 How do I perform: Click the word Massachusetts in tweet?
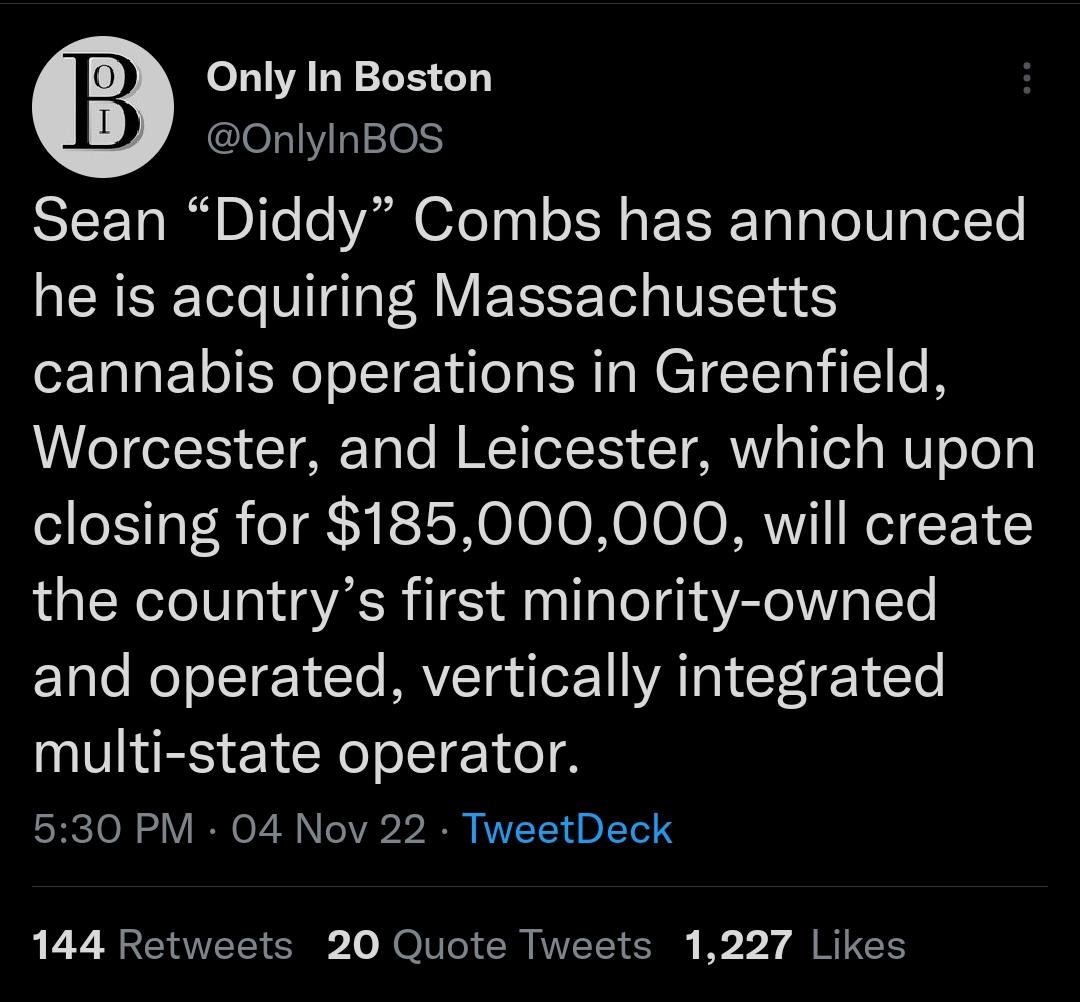[636, 297]
